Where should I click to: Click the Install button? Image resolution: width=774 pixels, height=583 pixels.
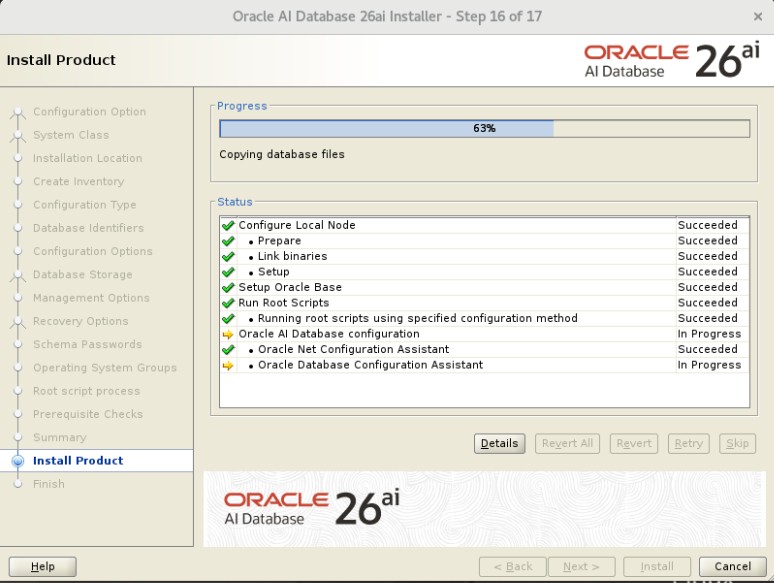point(657,566)
